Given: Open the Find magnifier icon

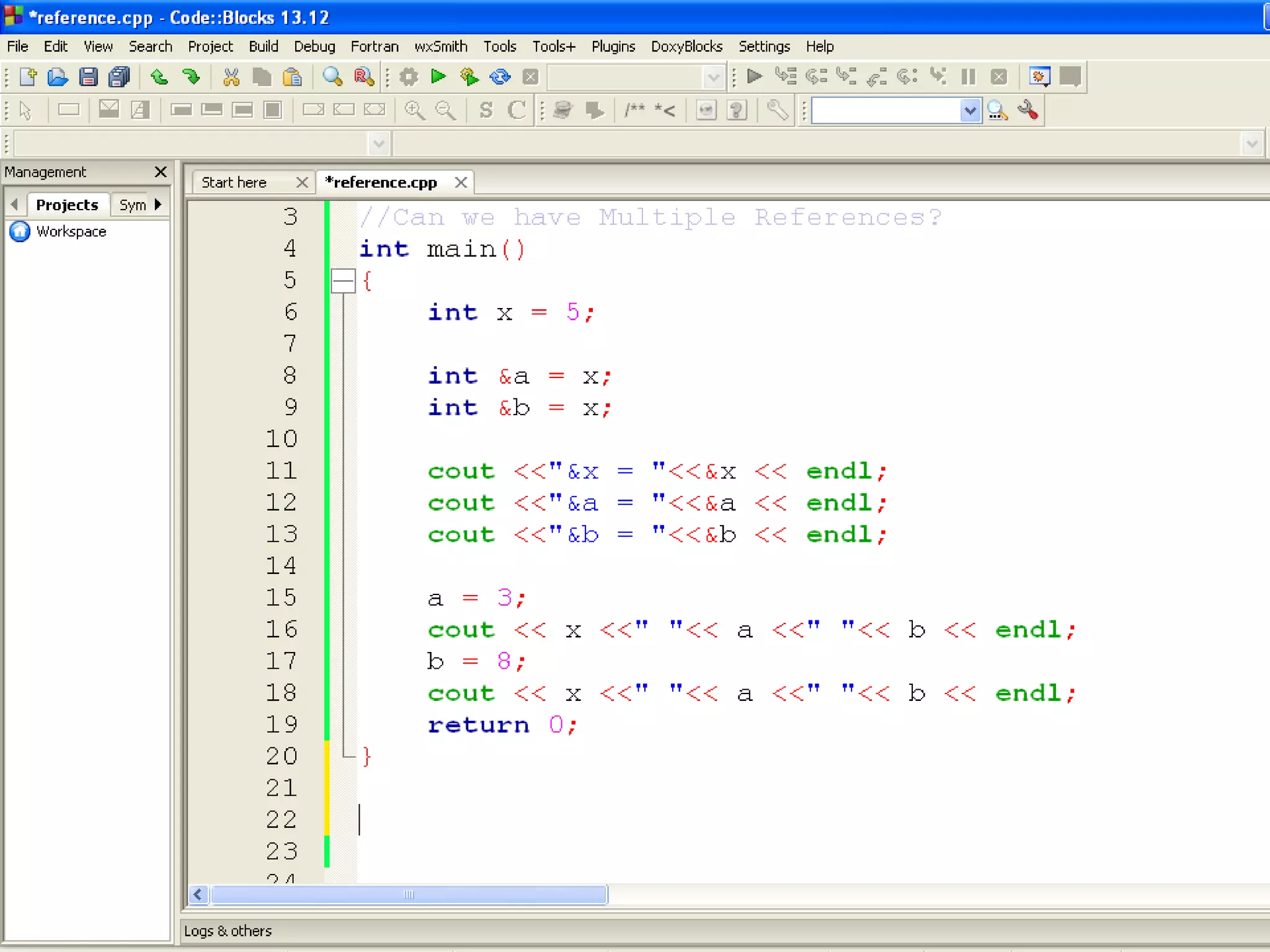Looking at the screenshot, I should tap(332, 77).
